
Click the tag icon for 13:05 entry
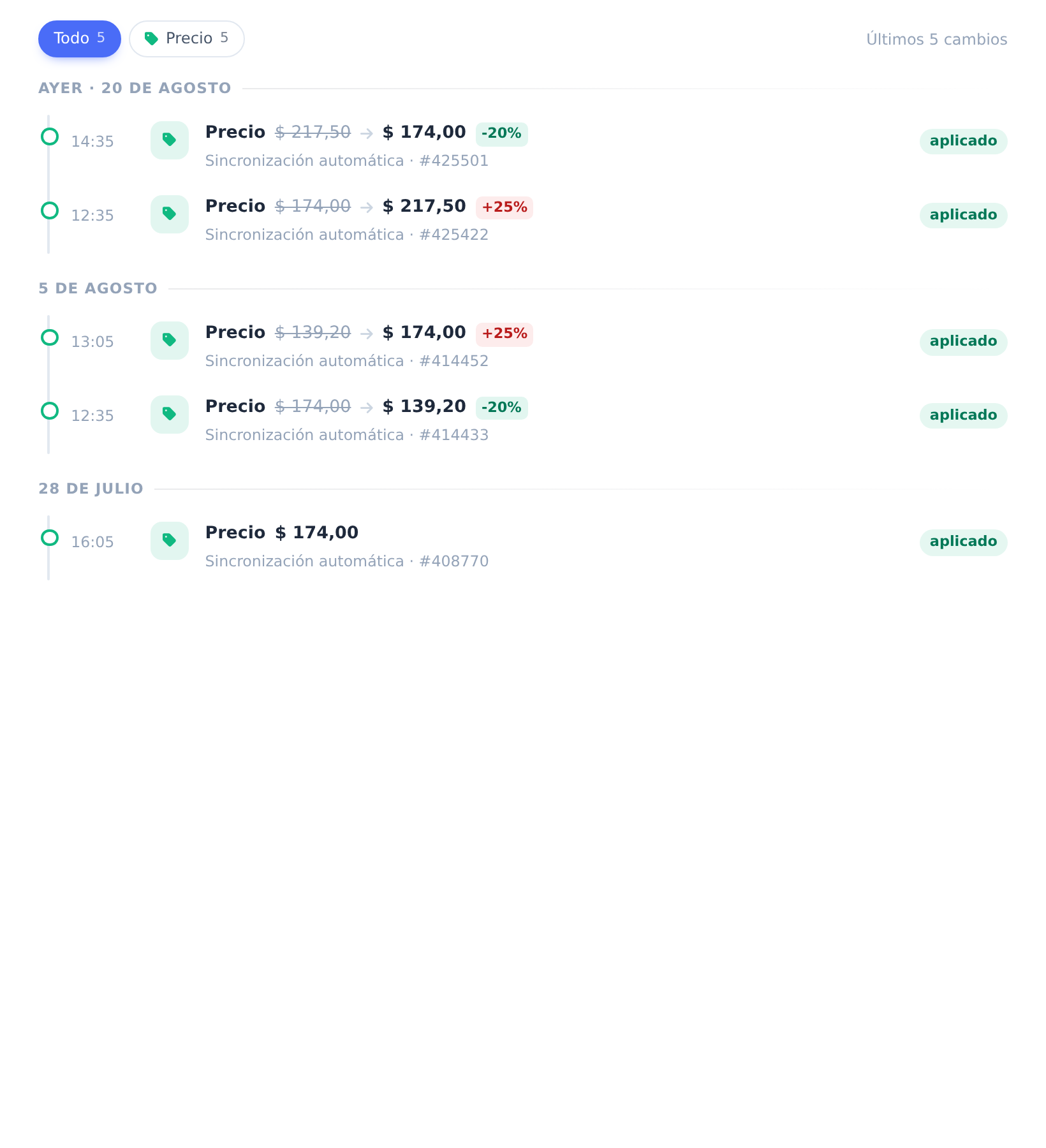tap(170, 341)
